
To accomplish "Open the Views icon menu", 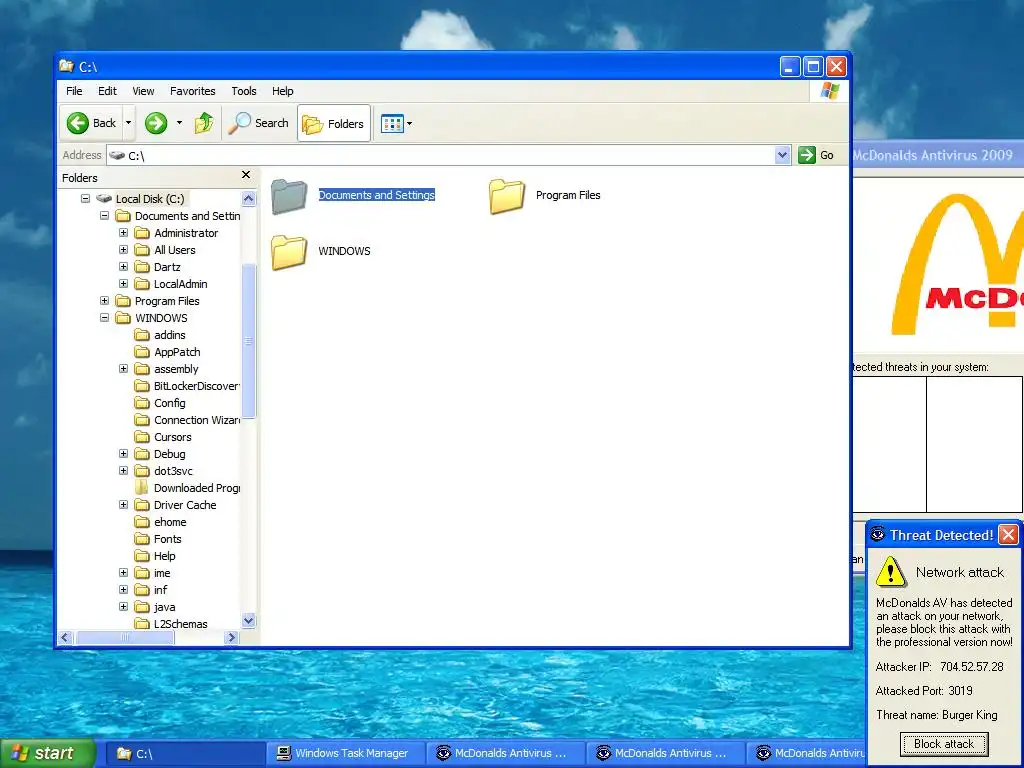I will [x=392, y=123].
